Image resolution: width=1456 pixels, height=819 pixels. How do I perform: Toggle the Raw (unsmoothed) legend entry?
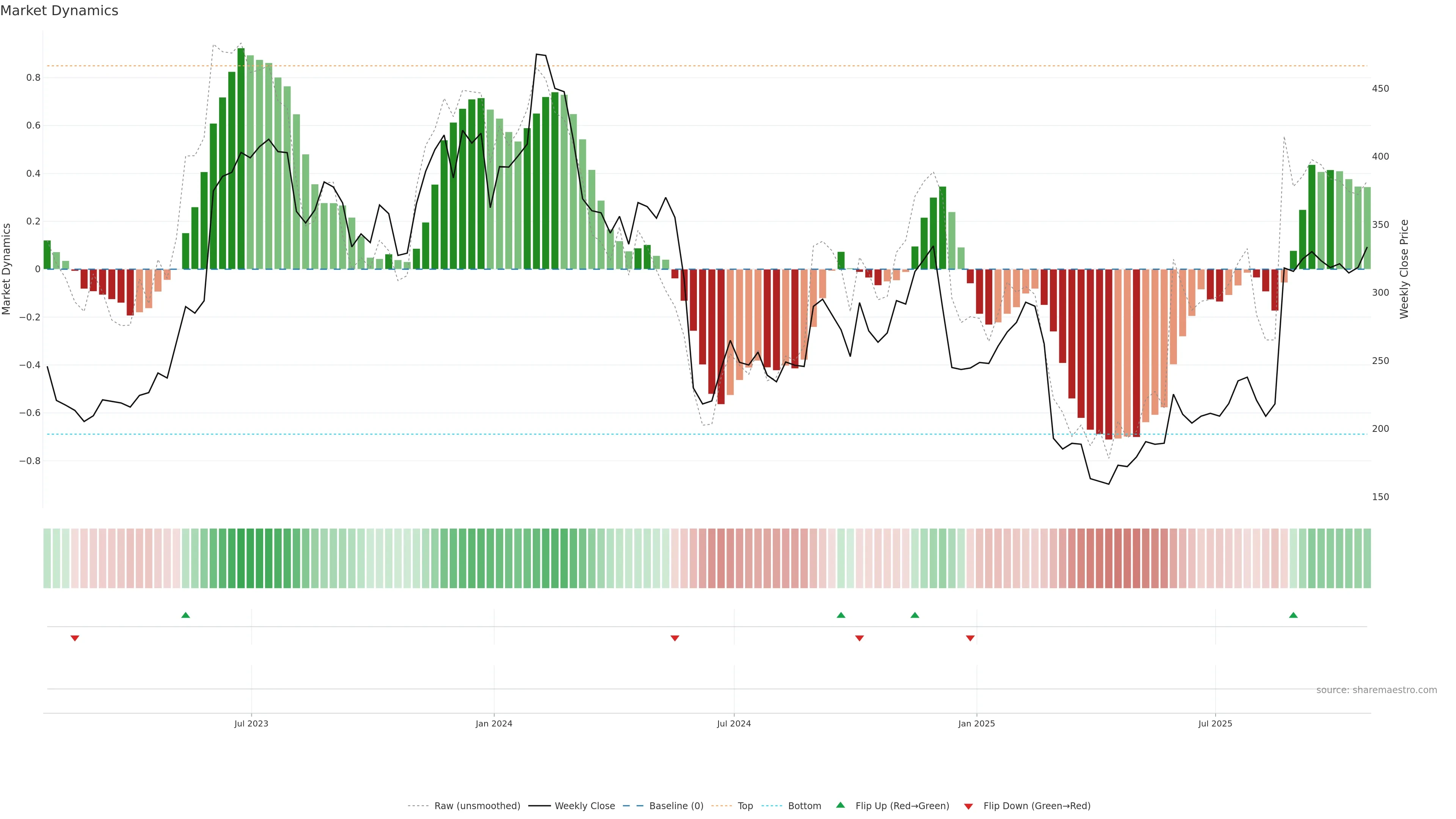477,806
